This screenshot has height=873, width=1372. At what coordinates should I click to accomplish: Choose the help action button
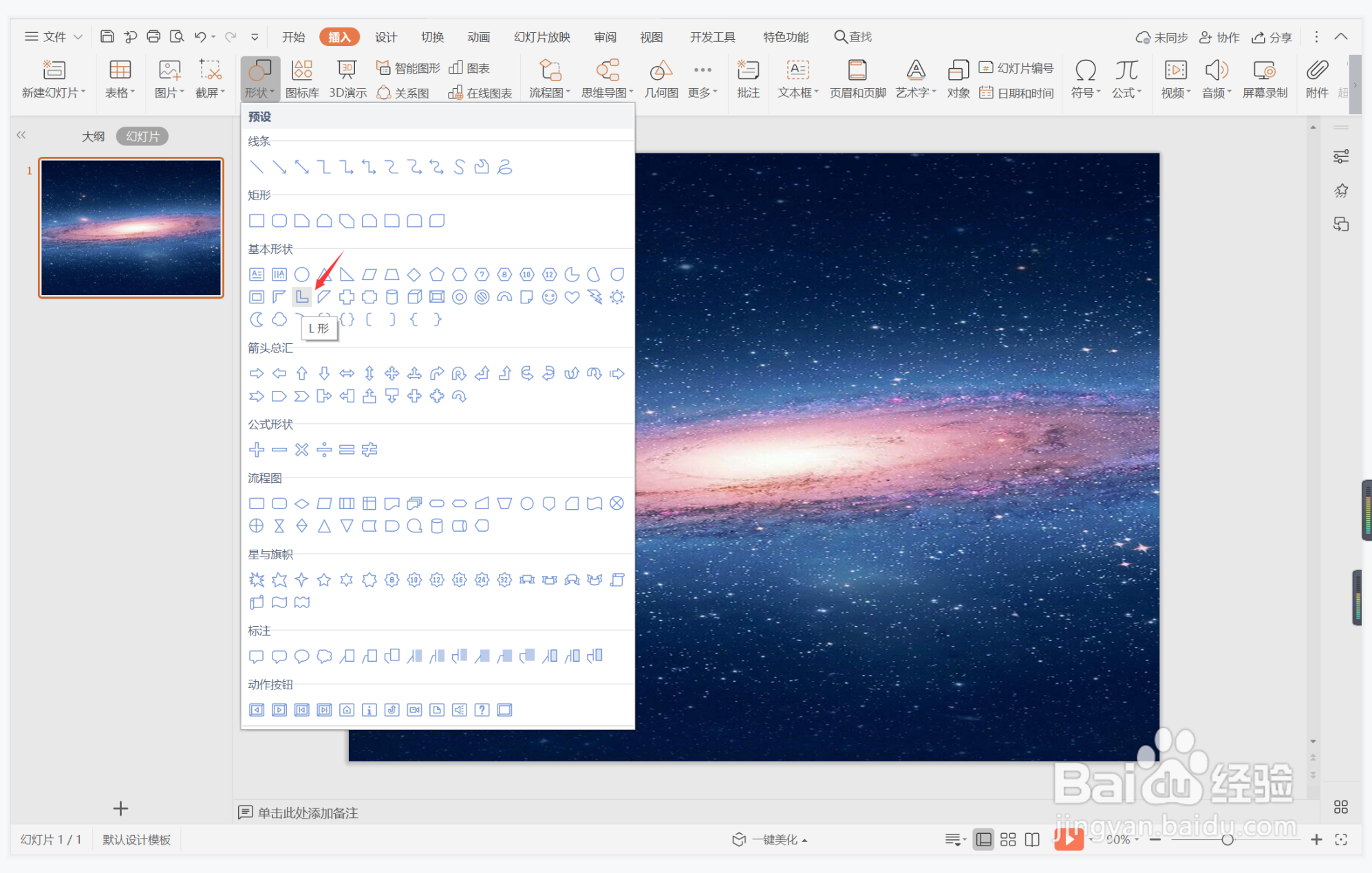click(482, 710)
